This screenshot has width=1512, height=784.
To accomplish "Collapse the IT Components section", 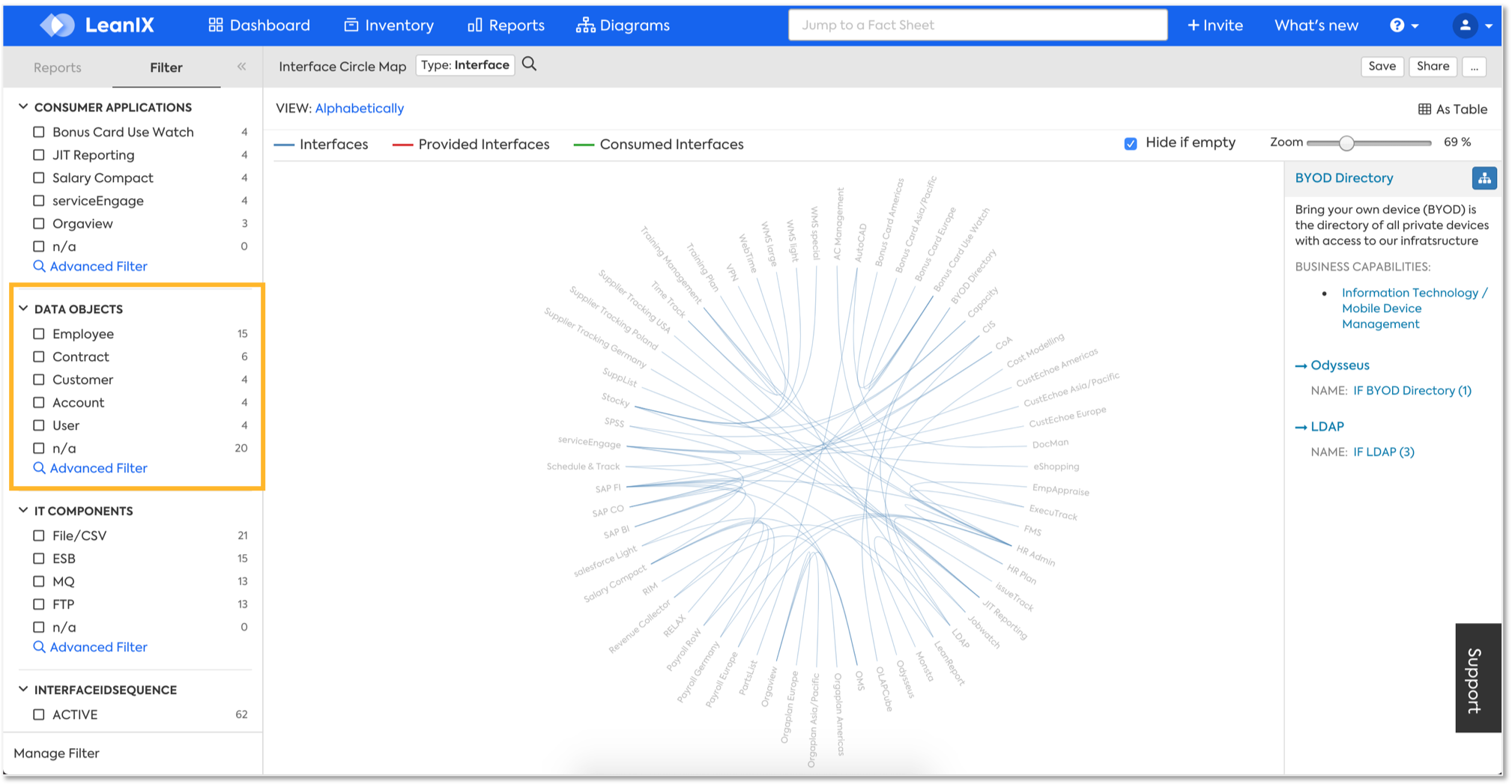I will [x=23, y=511].
